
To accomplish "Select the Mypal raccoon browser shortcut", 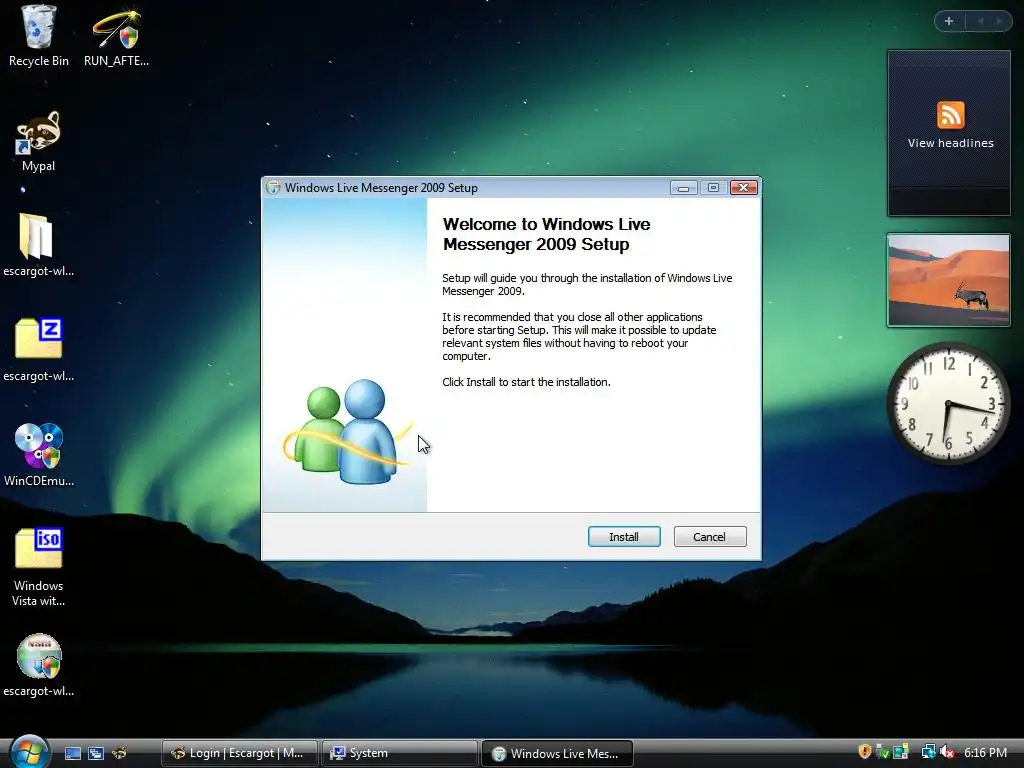I will pos(38,140).
